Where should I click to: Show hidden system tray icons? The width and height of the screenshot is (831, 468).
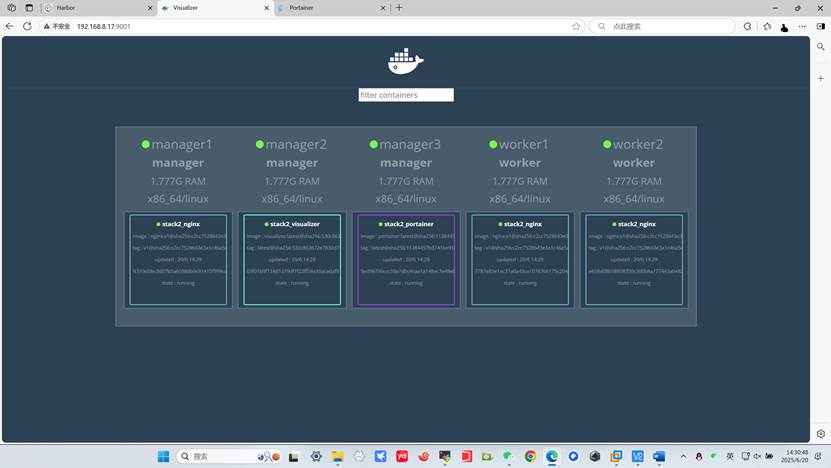click(x=683, y=456)
